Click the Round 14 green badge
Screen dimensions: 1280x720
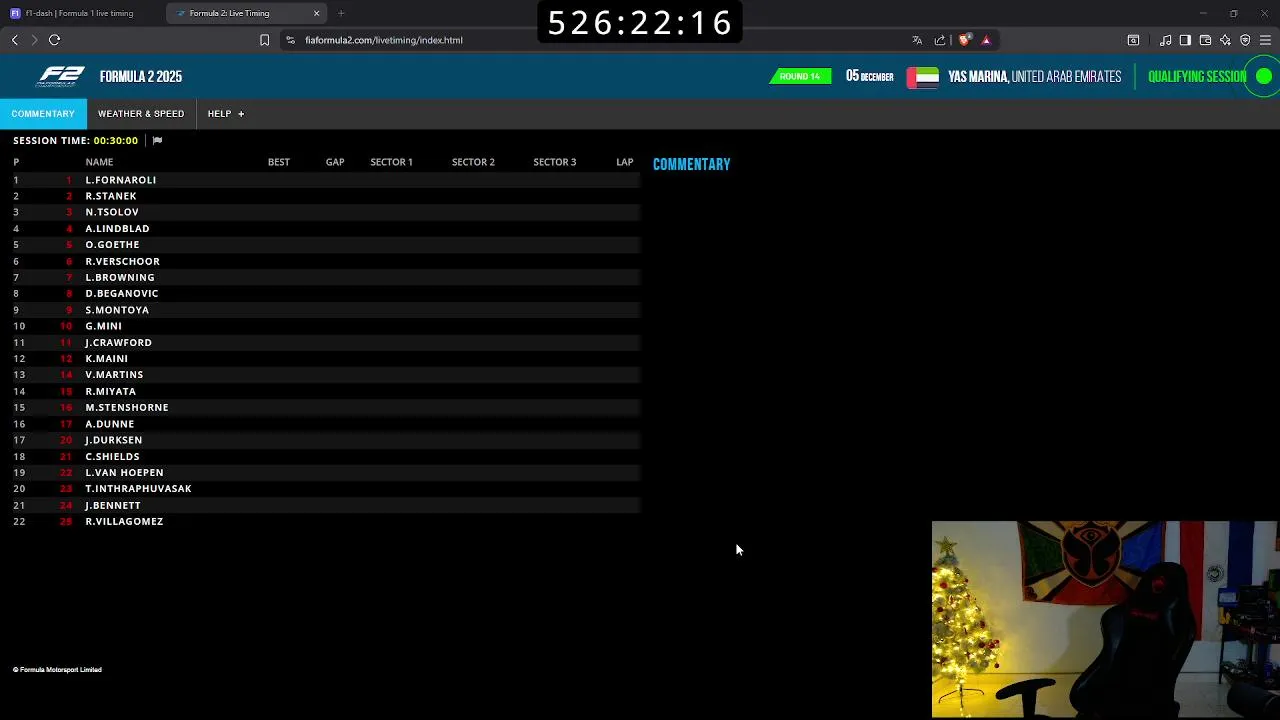pyautogui.click(x=800, y=77)
